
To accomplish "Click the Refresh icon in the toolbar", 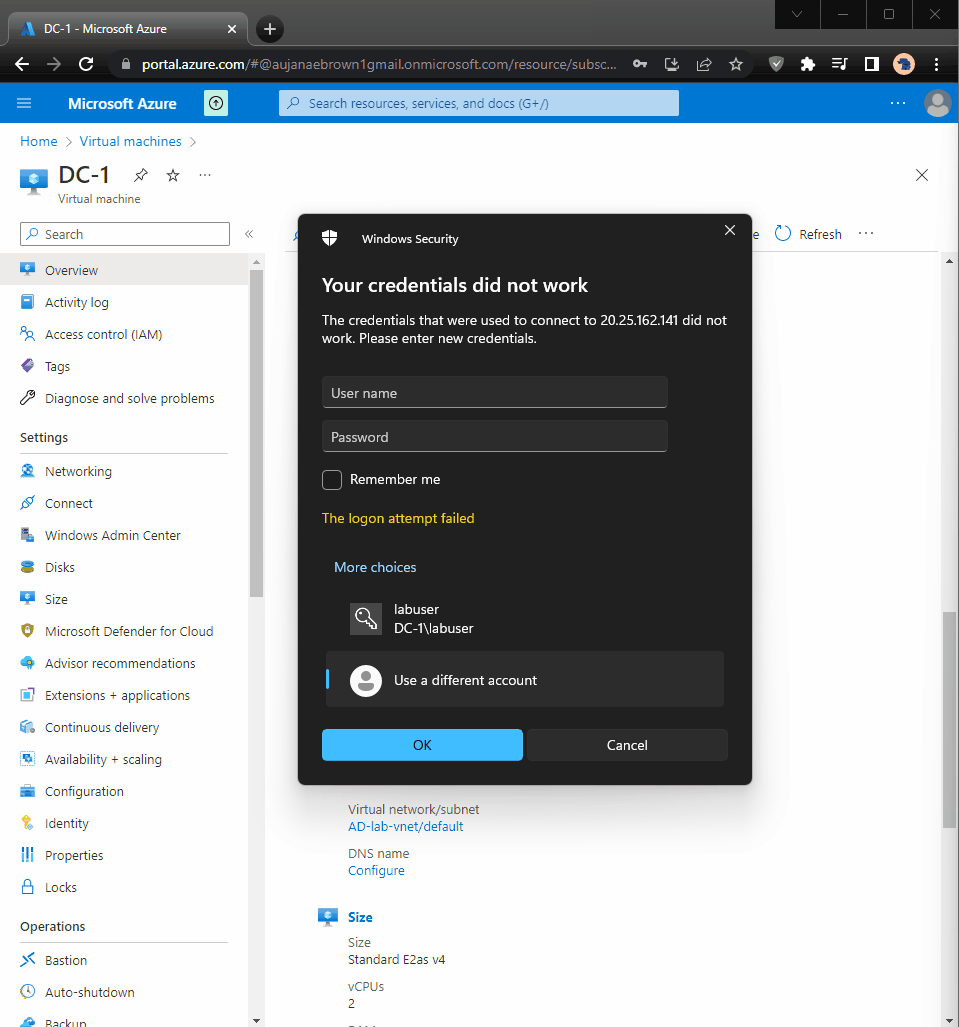I will [x=783, y=234].
